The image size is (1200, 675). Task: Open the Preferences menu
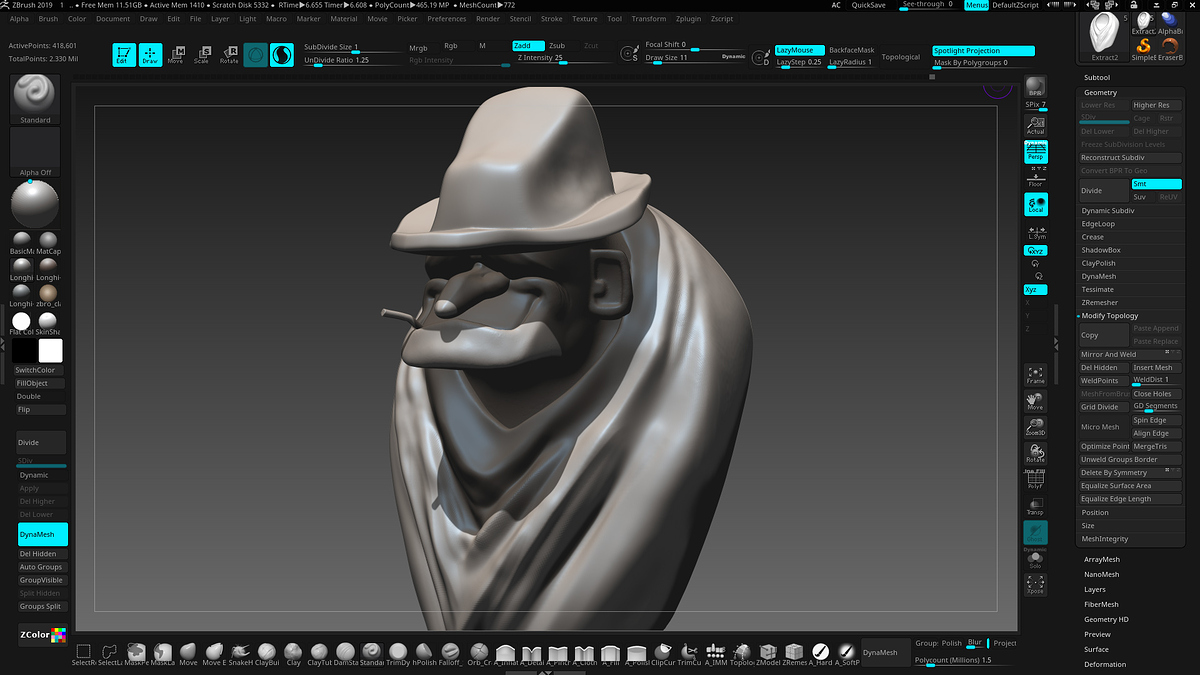[446, 19]
